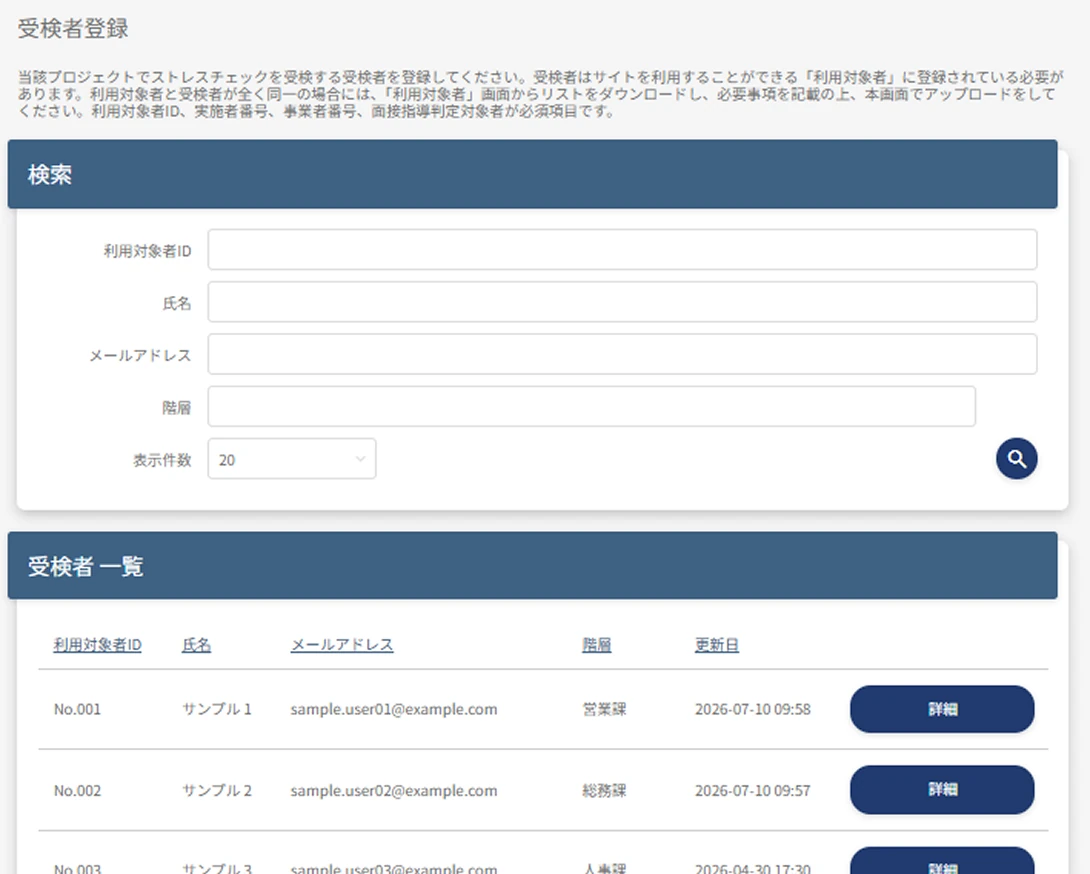
Task: Select the 2026-07-10 09:58 date cell
Action: pos(753,709)
